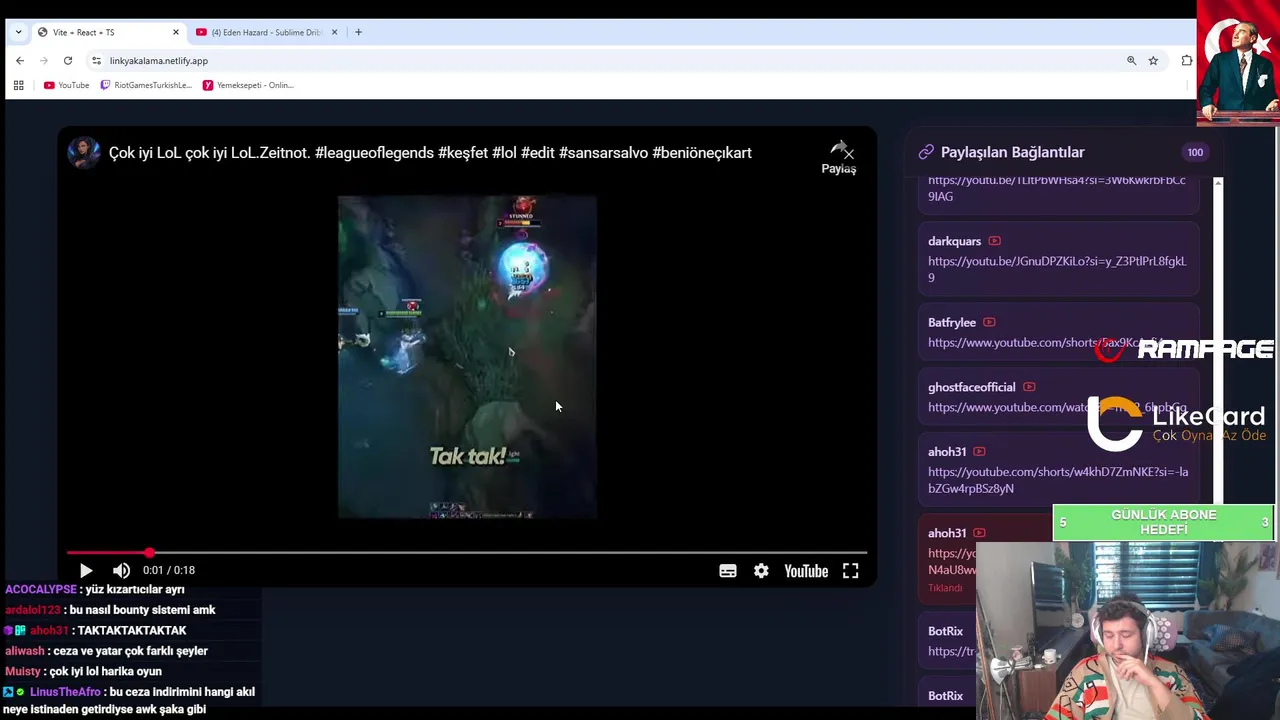This screenshot has width=1280, height=720.
Task: Open darkquars shared youtu.be link
Action: (1057, 269)
